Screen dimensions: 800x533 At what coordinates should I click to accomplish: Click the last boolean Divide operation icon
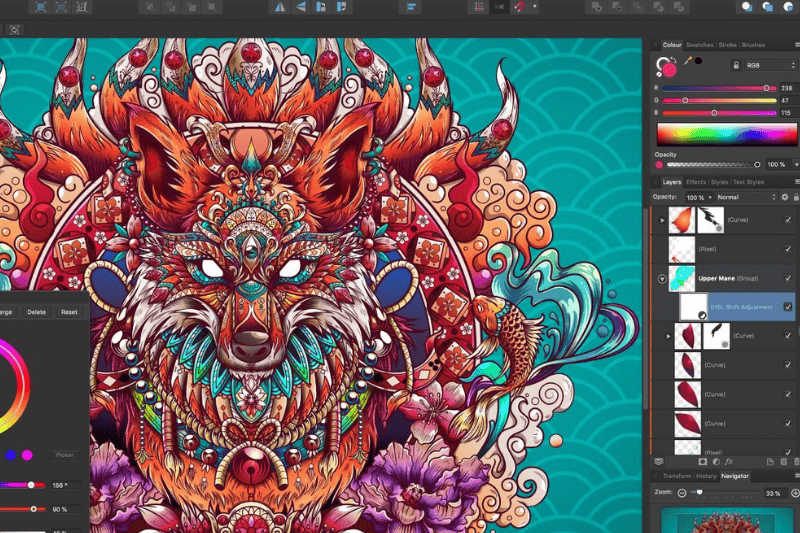click(679, 7)
